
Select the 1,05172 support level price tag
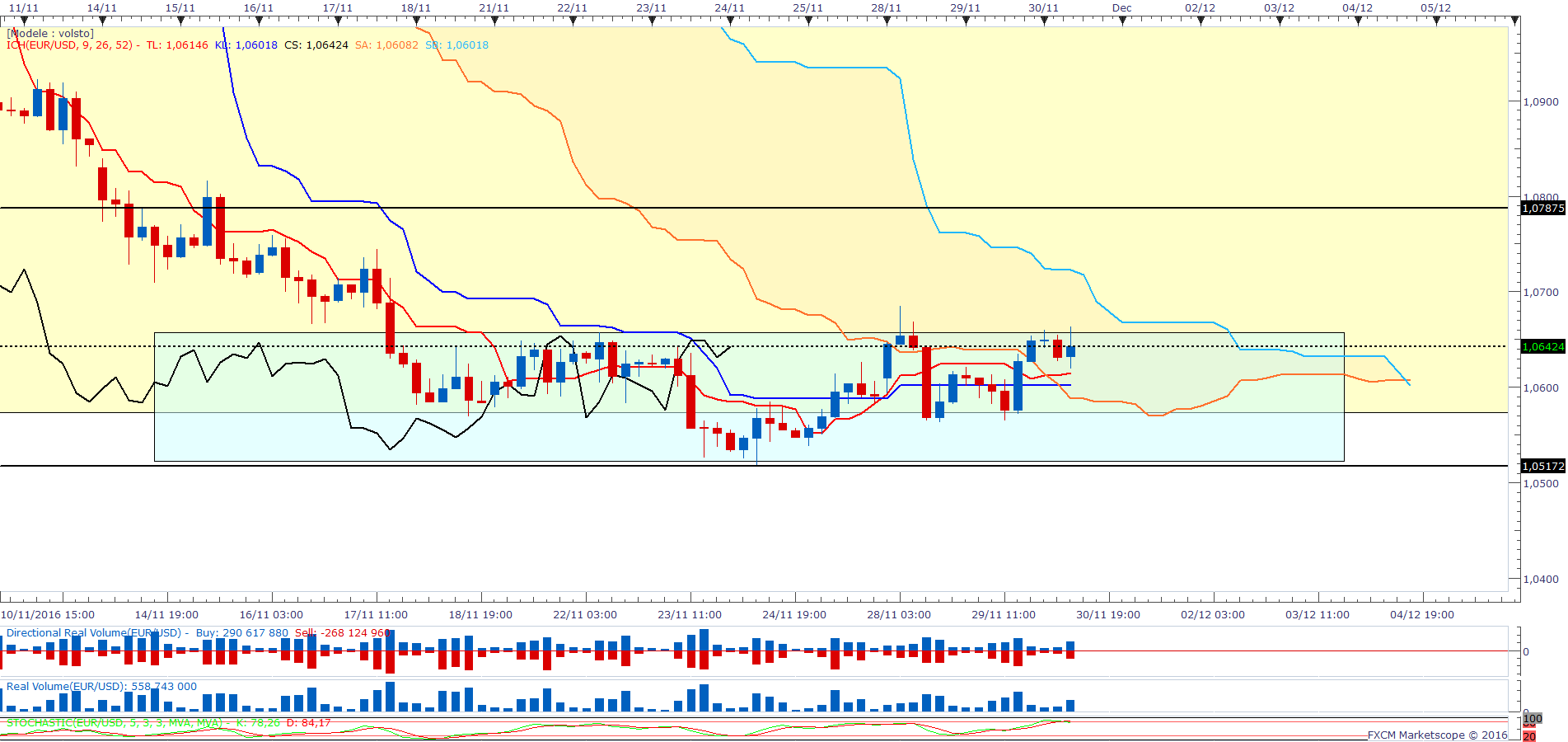(x=1542, y=467)
